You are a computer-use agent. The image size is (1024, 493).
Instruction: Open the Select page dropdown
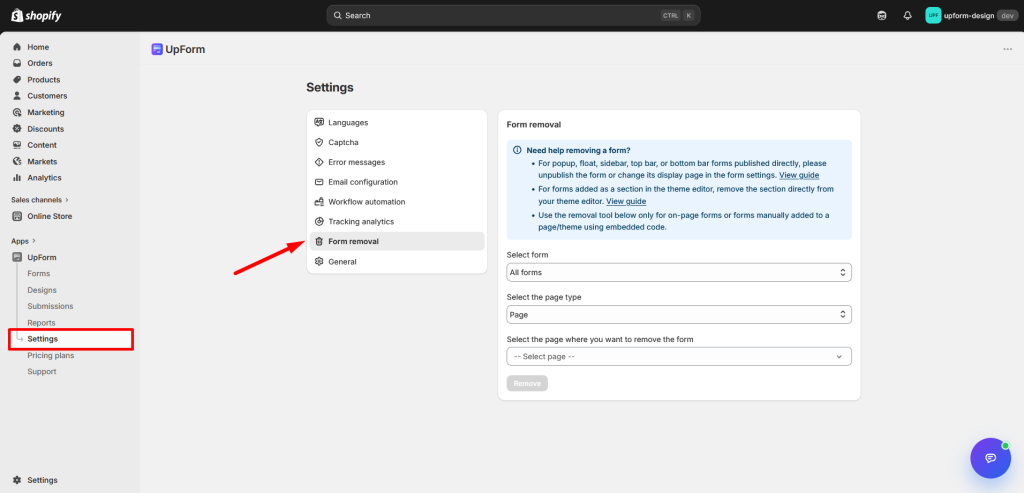(x=679, y=357)
